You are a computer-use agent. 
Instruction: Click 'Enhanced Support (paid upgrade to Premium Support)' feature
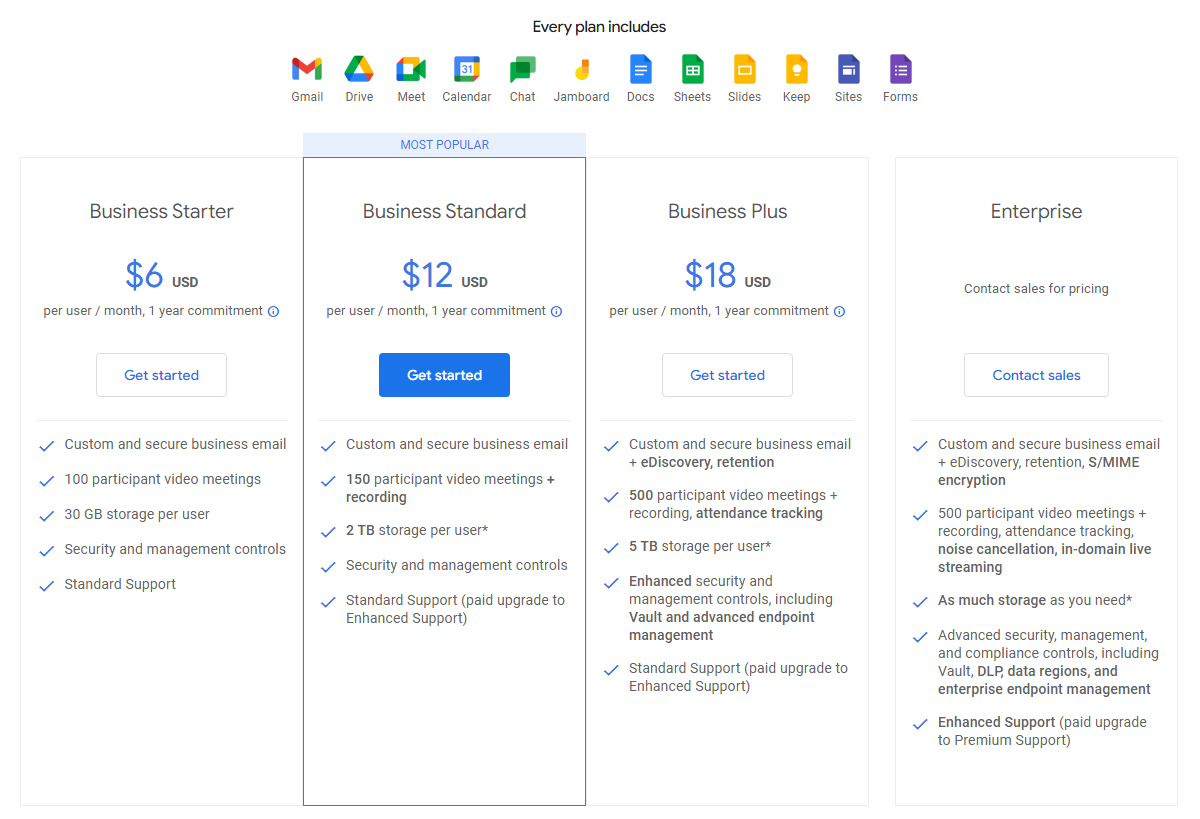tap(1042, 731)
